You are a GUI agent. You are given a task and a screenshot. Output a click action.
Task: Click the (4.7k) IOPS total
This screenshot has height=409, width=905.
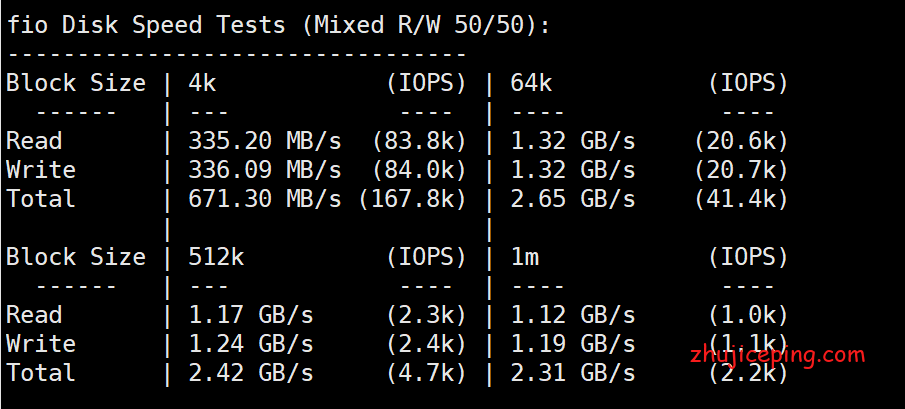point(427,373)
